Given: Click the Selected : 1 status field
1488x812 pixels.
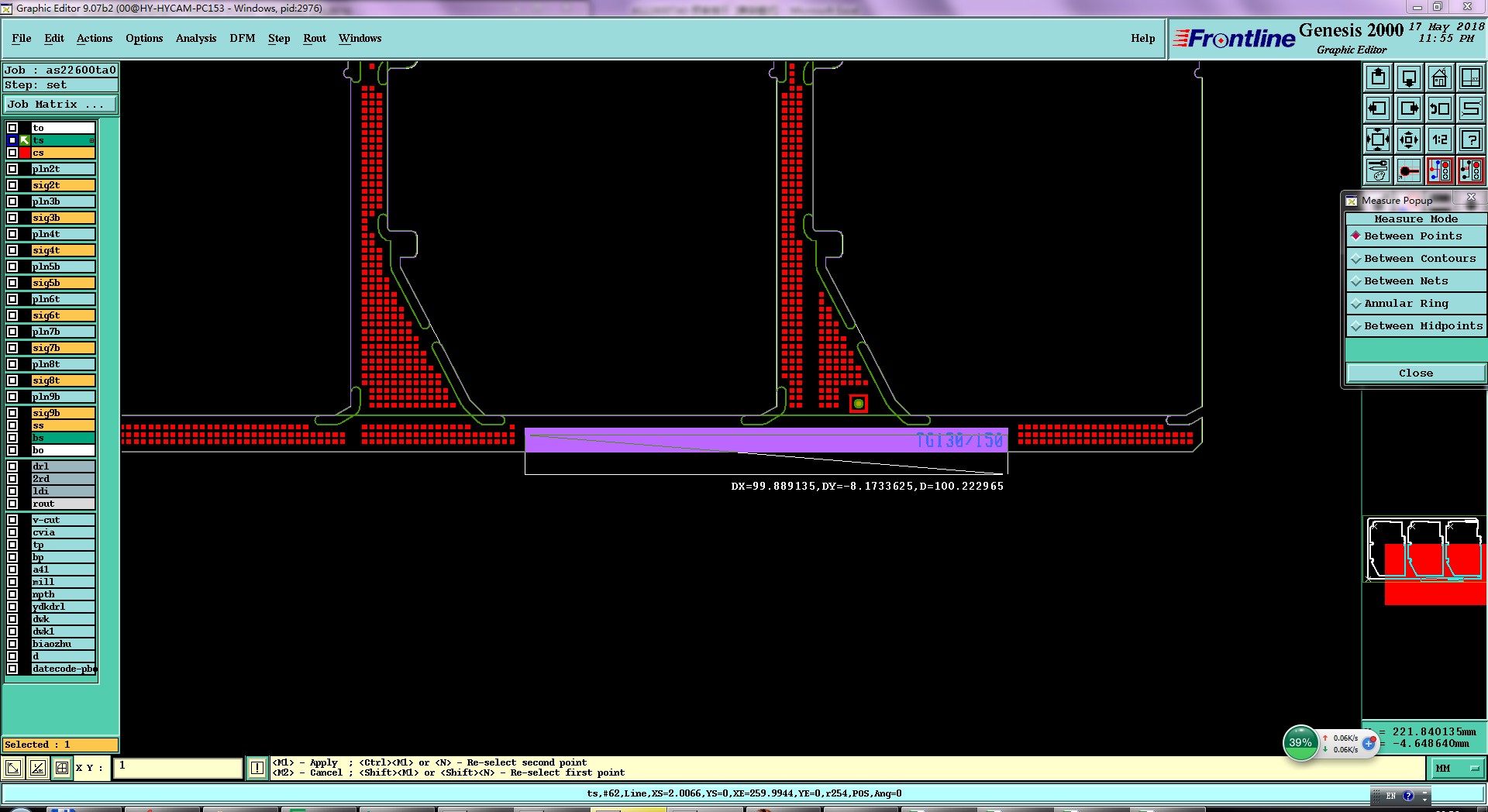Looking at the screenshot, I should tap(60, 745).
